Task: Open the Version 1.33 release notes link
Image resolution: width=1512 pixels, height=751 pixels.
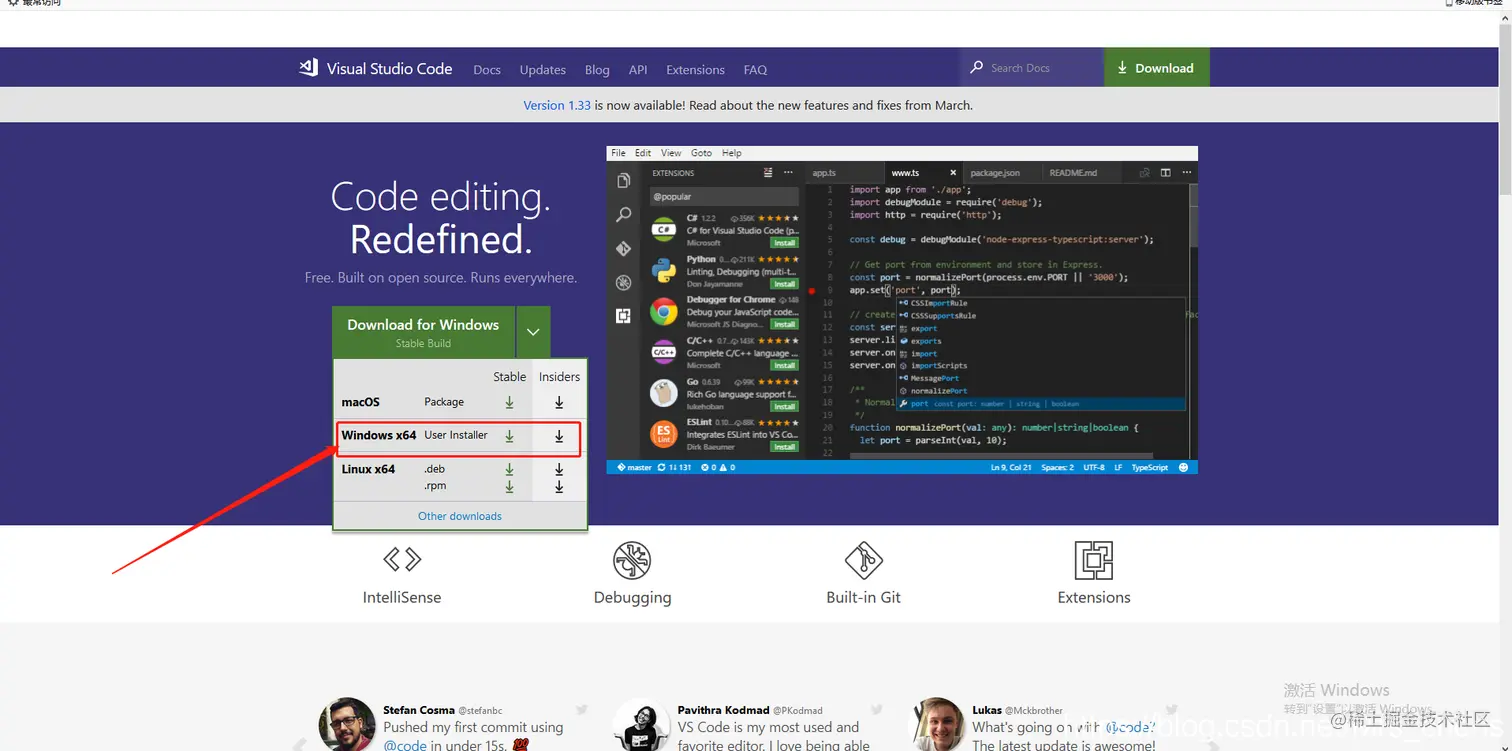Action: [x=557, y=105]
